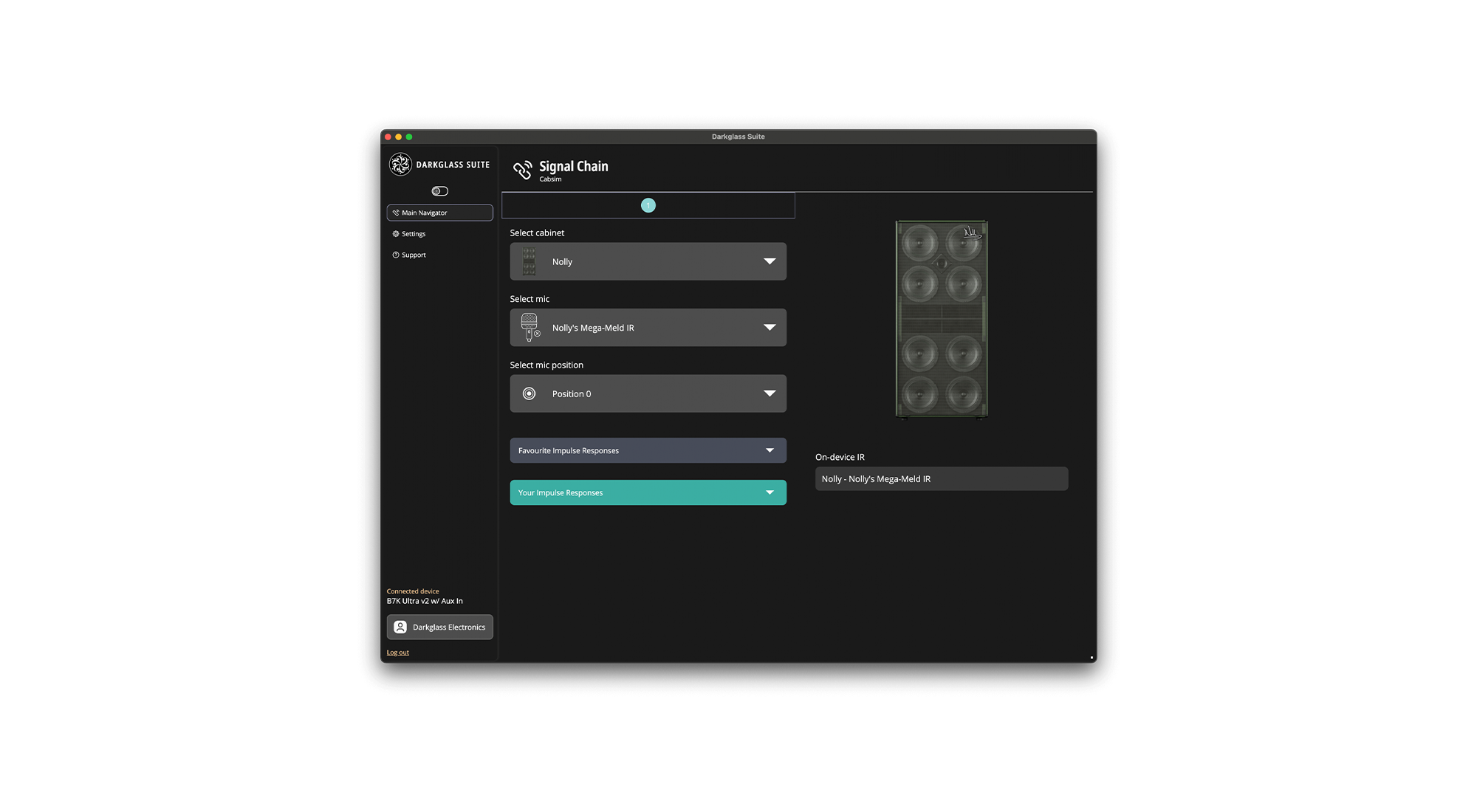Expand Your Impulse Responses section
The image size is (1477, 812).
(x=648, y=492)
